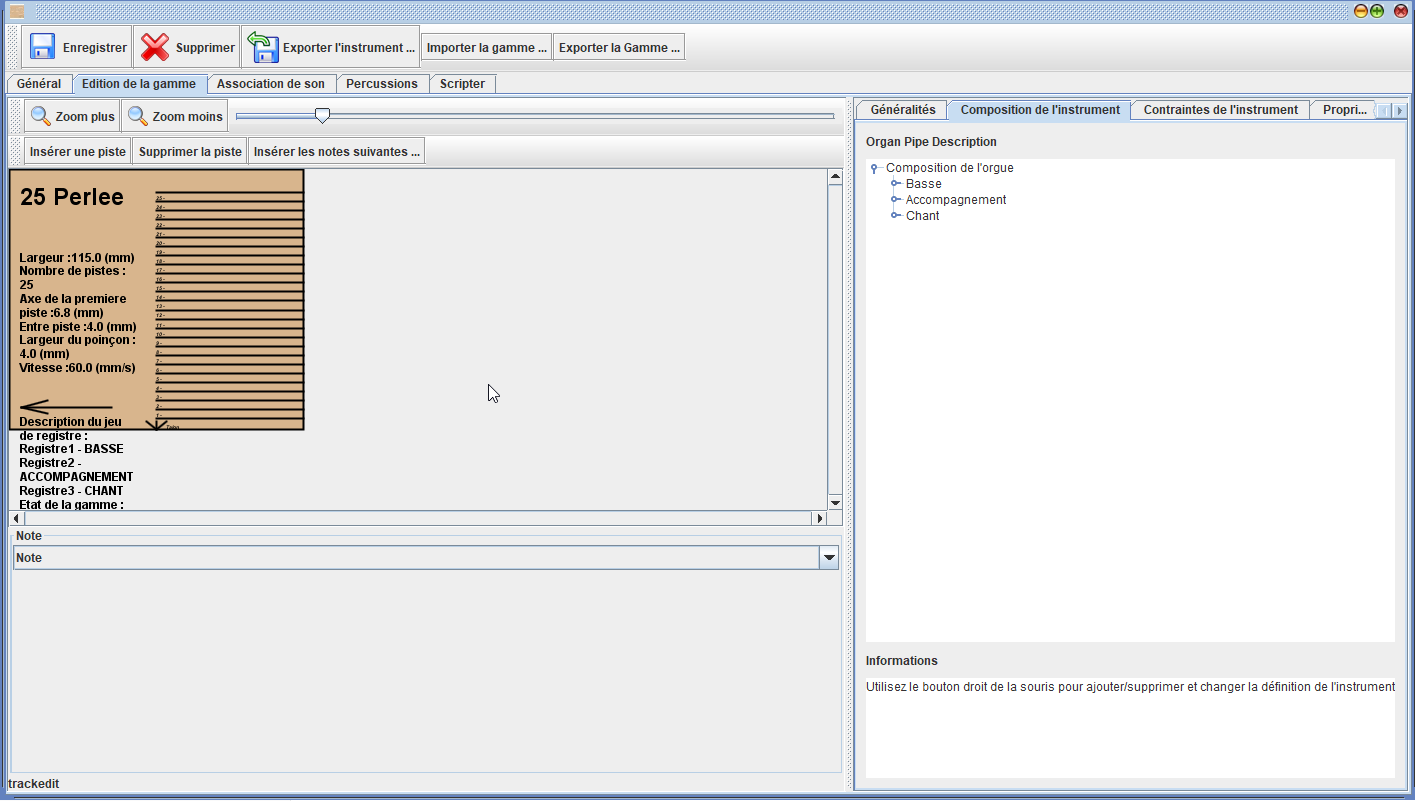Click the Exporter l'instrument arrow icon

point(263,47)
